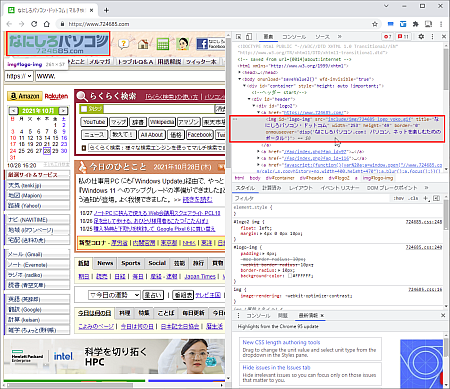Reload the page in Chrome
Screen dimensions: 450x389
[x=34, y=24]
